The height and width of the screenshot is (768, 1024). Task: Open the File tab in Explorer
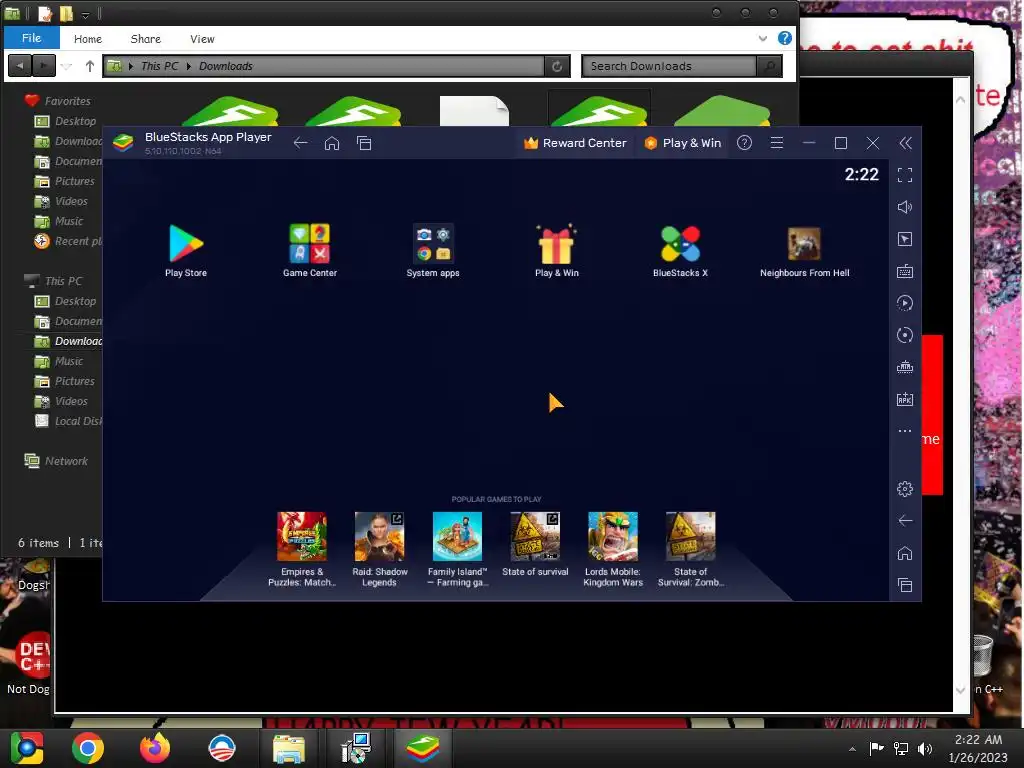pos(31,38)
